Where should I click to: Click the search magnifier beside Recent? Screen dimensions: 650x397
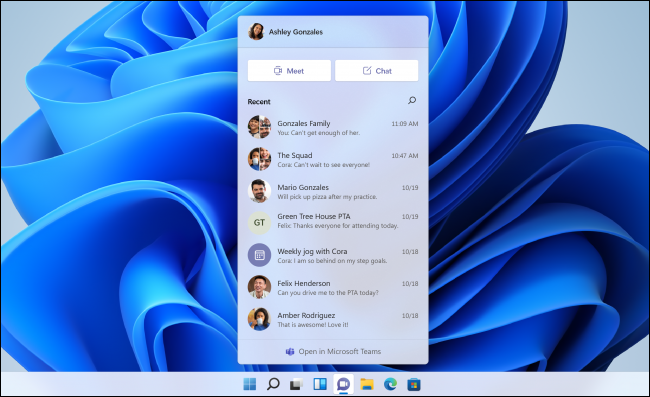coord(412,101)
